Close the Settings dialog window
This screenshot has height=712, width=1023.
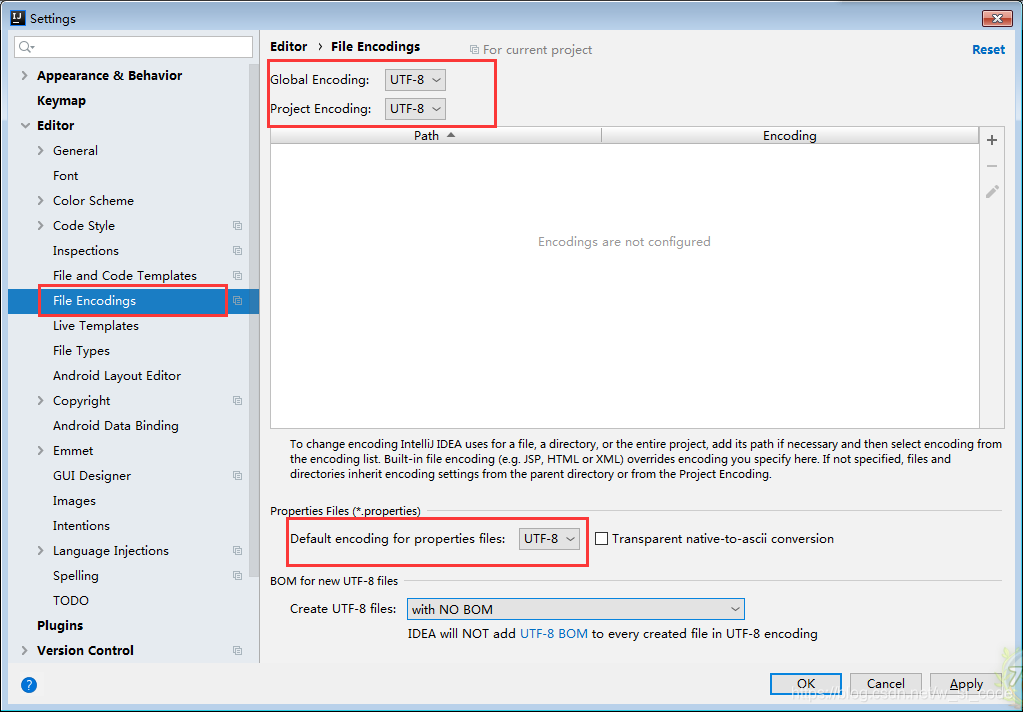(997, 18)
